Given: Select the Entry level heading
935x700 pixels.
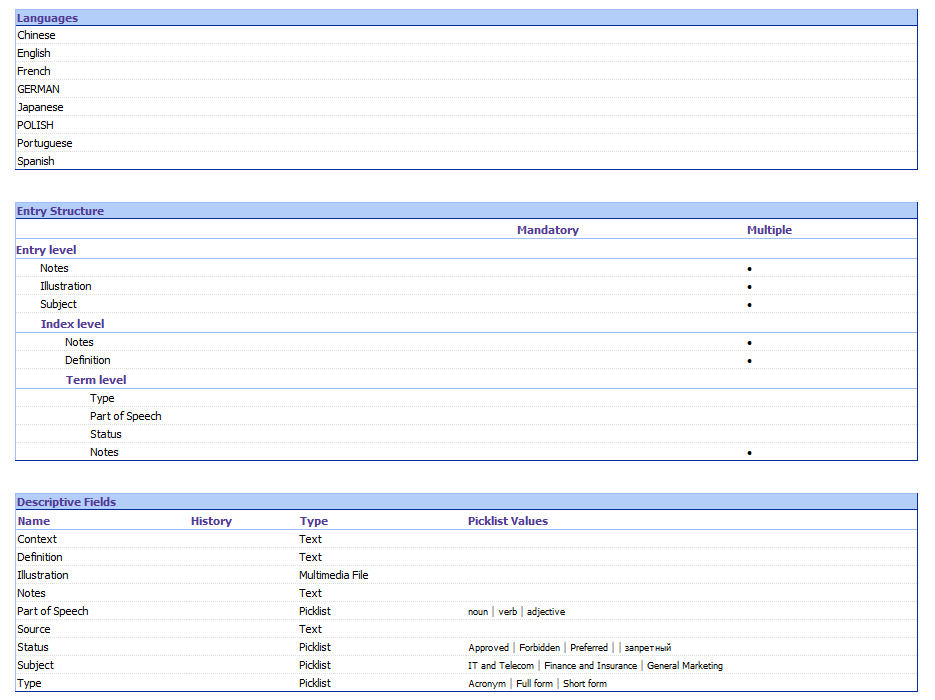Looking at the screenshot, I should pos(46,250).
